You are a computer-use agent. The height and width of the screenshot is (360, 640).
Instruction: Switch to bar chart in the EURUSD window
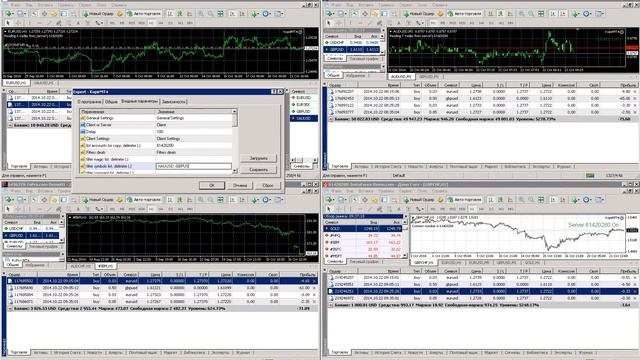[170, 13]
